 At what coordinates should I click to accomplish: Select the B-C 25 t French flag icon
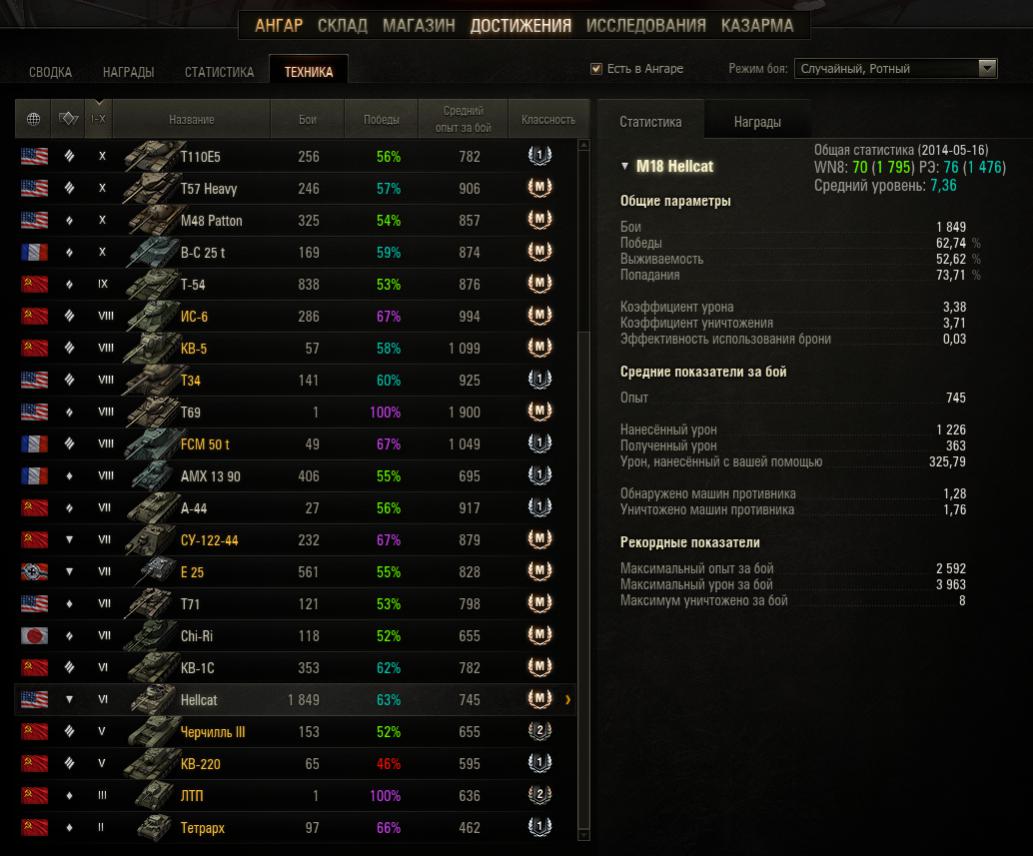(34, 252)
